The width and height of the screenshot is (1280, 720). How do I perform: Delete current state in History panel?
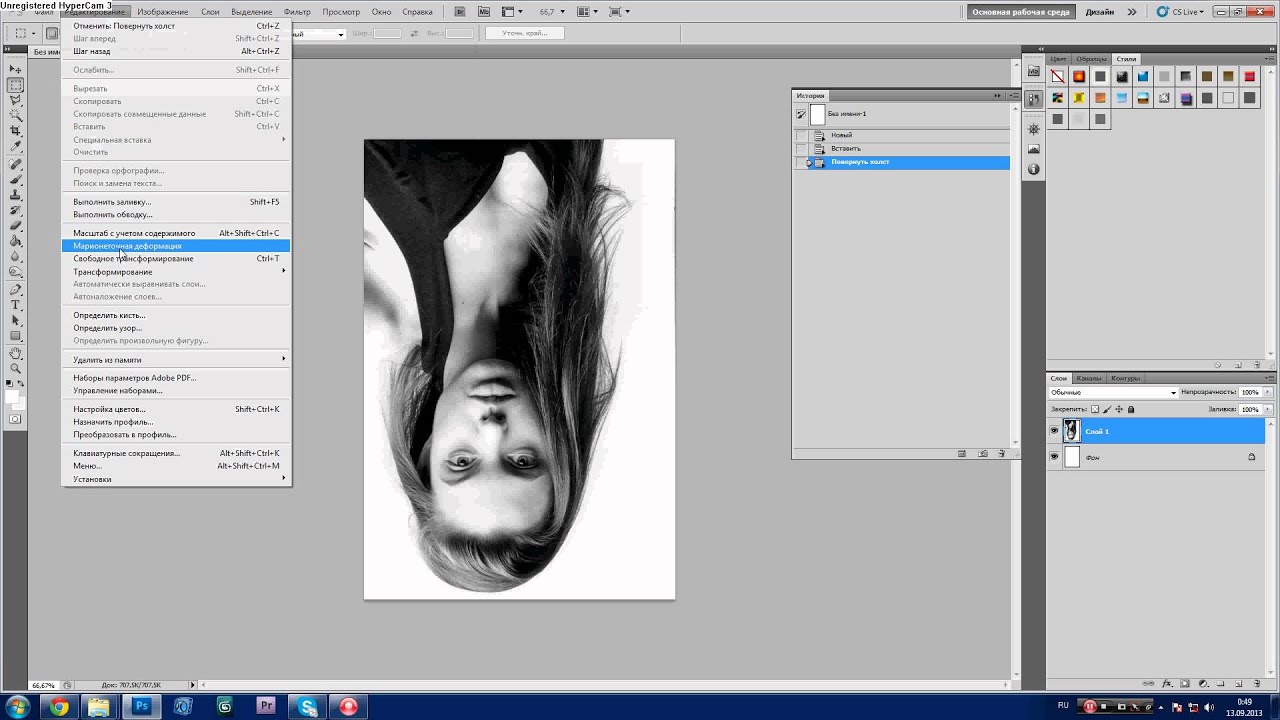pyautogui.click(x=1002, y=453)
